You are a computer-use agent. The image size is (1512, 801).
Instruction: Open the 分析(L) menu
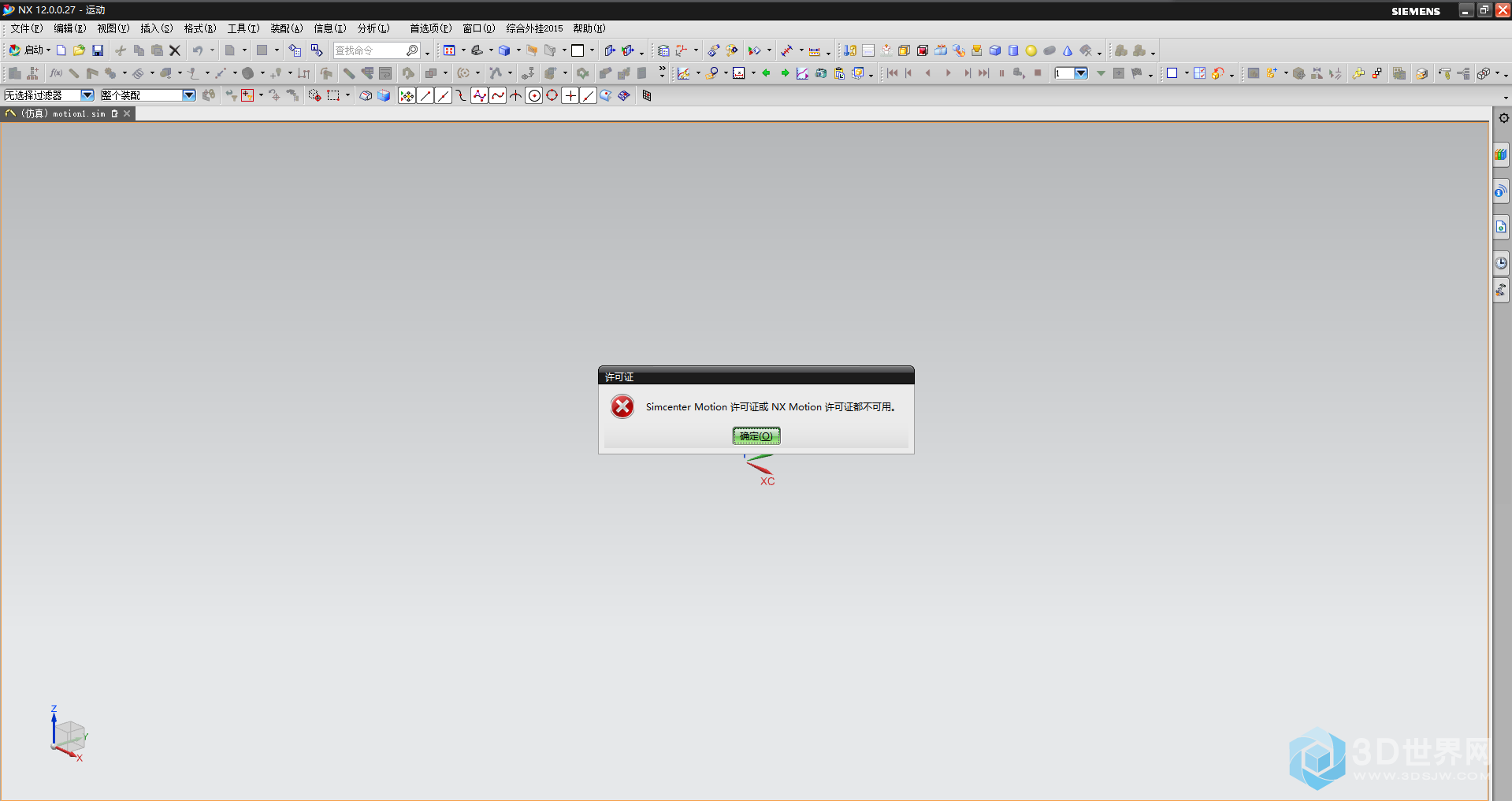[373, 28]
